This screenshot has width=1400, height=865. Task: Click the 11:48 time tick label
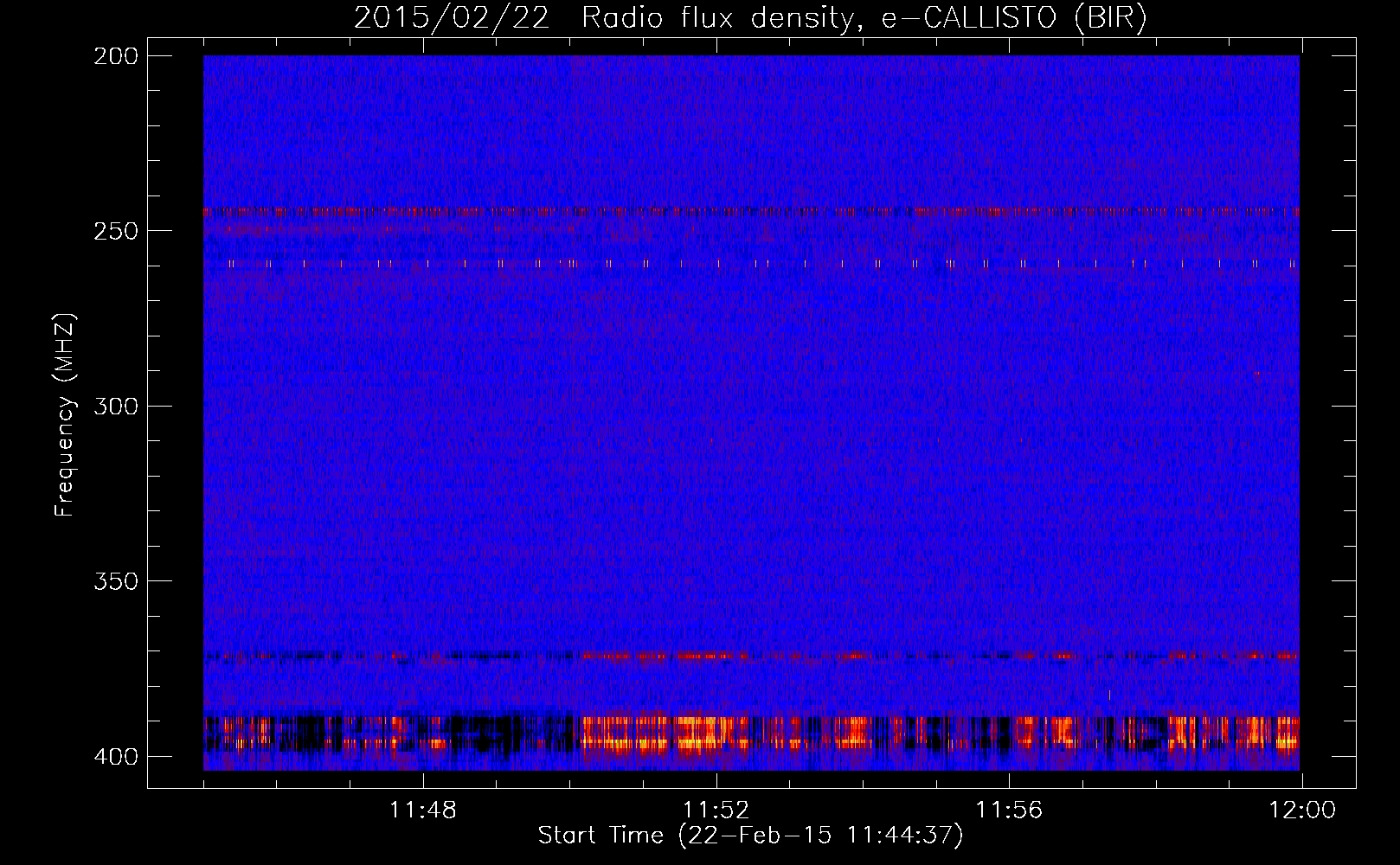423,811
